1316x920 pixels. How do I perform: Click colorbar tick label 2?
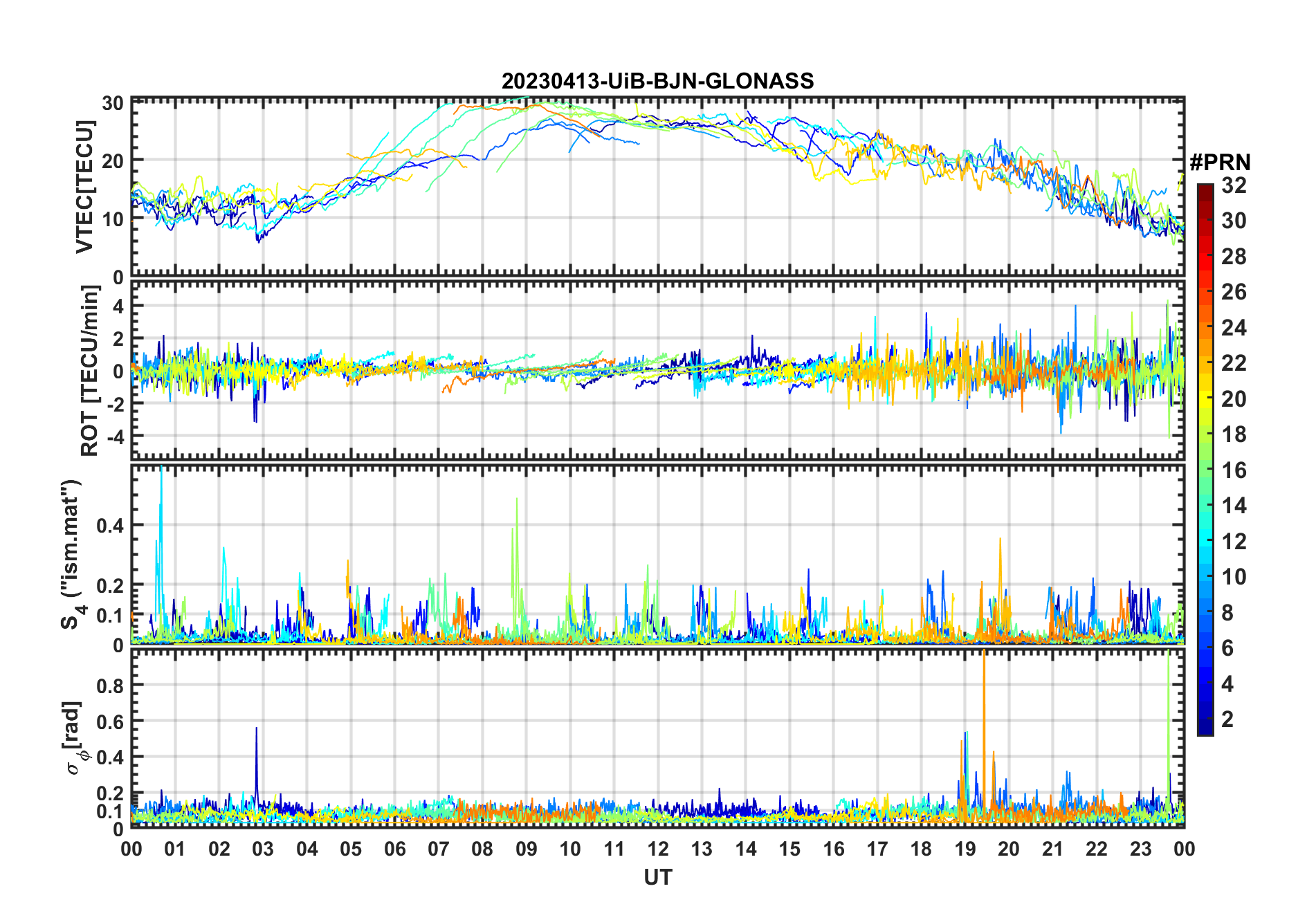coord(1227,719)
